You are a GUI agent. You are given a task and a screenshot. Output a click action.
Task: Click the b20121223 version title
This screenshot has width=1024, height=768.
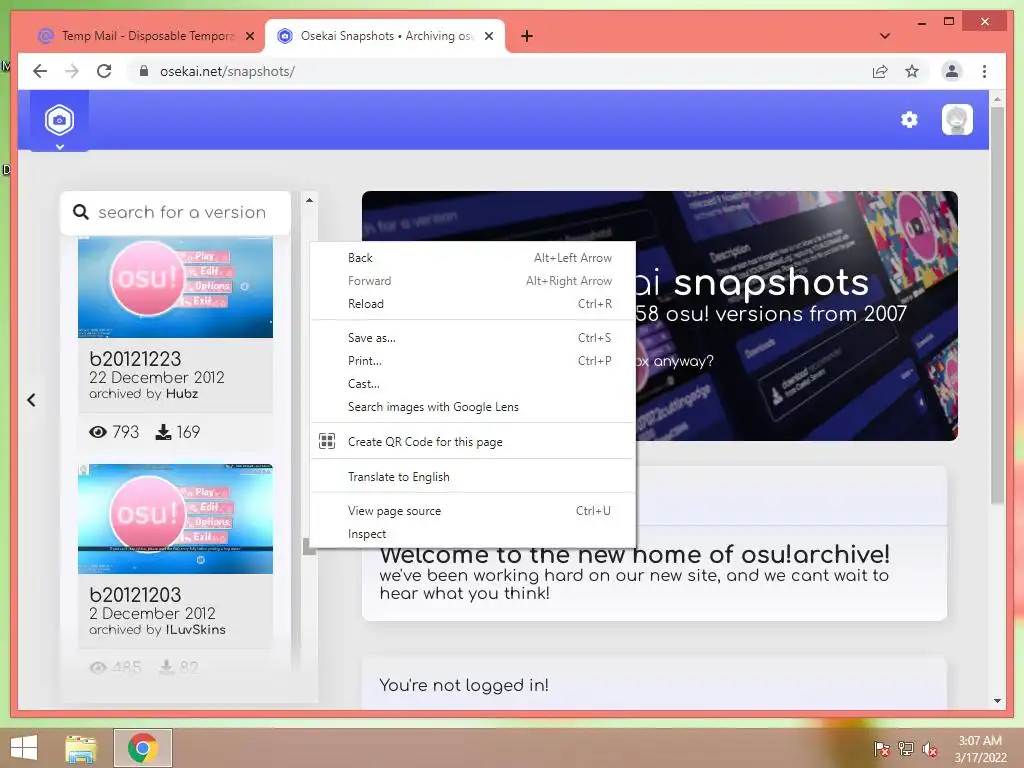(x=135, y=359)
